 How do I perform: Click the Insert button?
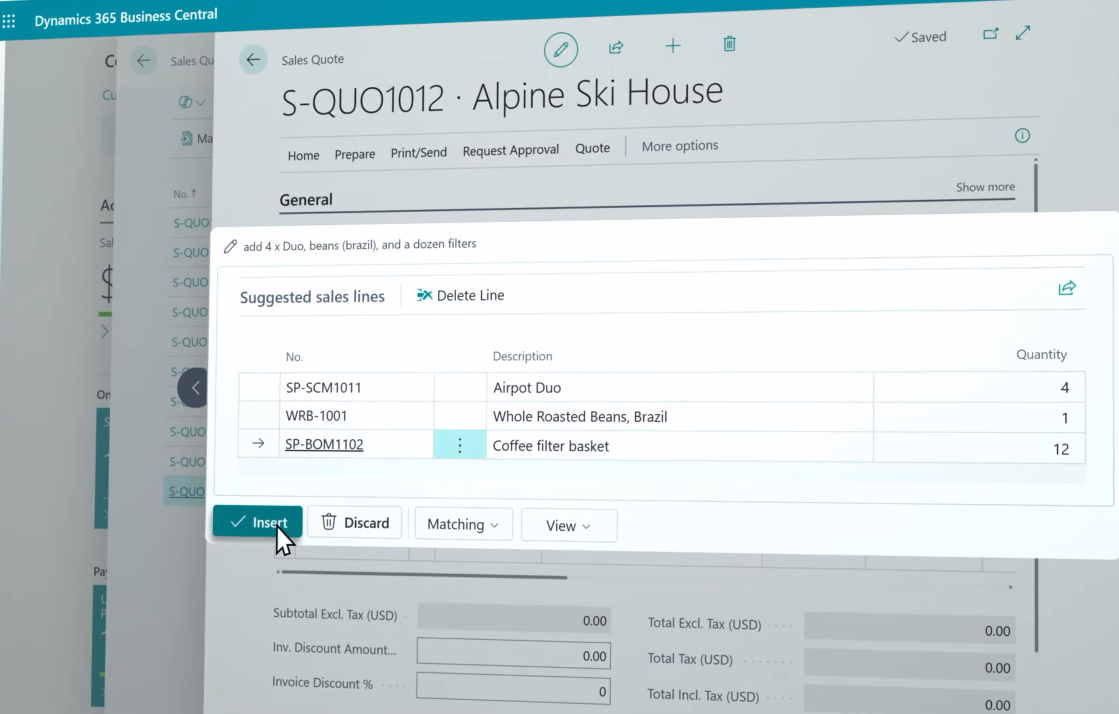pyautogui.click(x=258, y=522)
